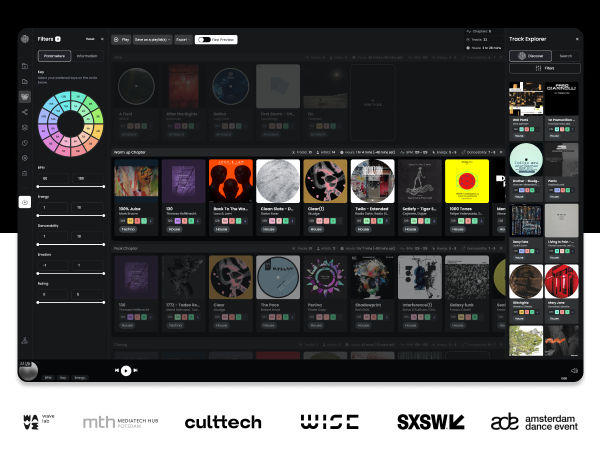Click the Filters count badge in the panel header
Viewport: 600px width, 454px height.
pos(58,39)
